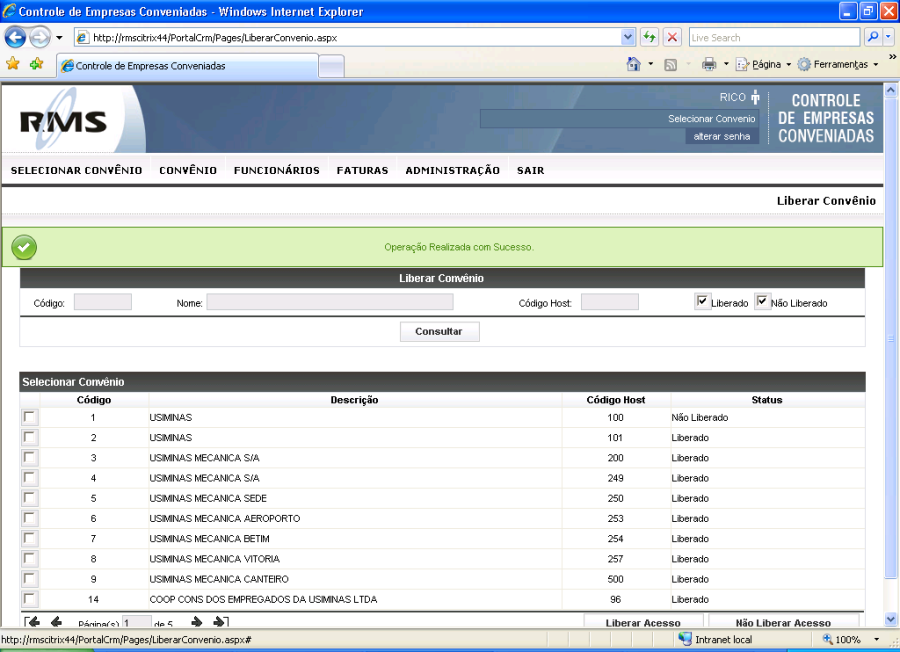Viewport: 900px width, 652px height.
Task: Open the zoom level dropdown arrow
Action: [876, 639]
